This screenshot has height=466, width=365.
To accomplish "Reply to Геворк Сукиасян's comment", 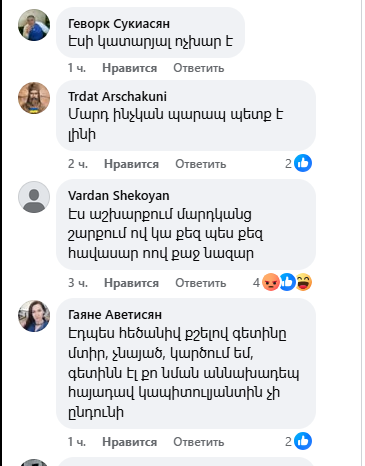I will point(199,68).
